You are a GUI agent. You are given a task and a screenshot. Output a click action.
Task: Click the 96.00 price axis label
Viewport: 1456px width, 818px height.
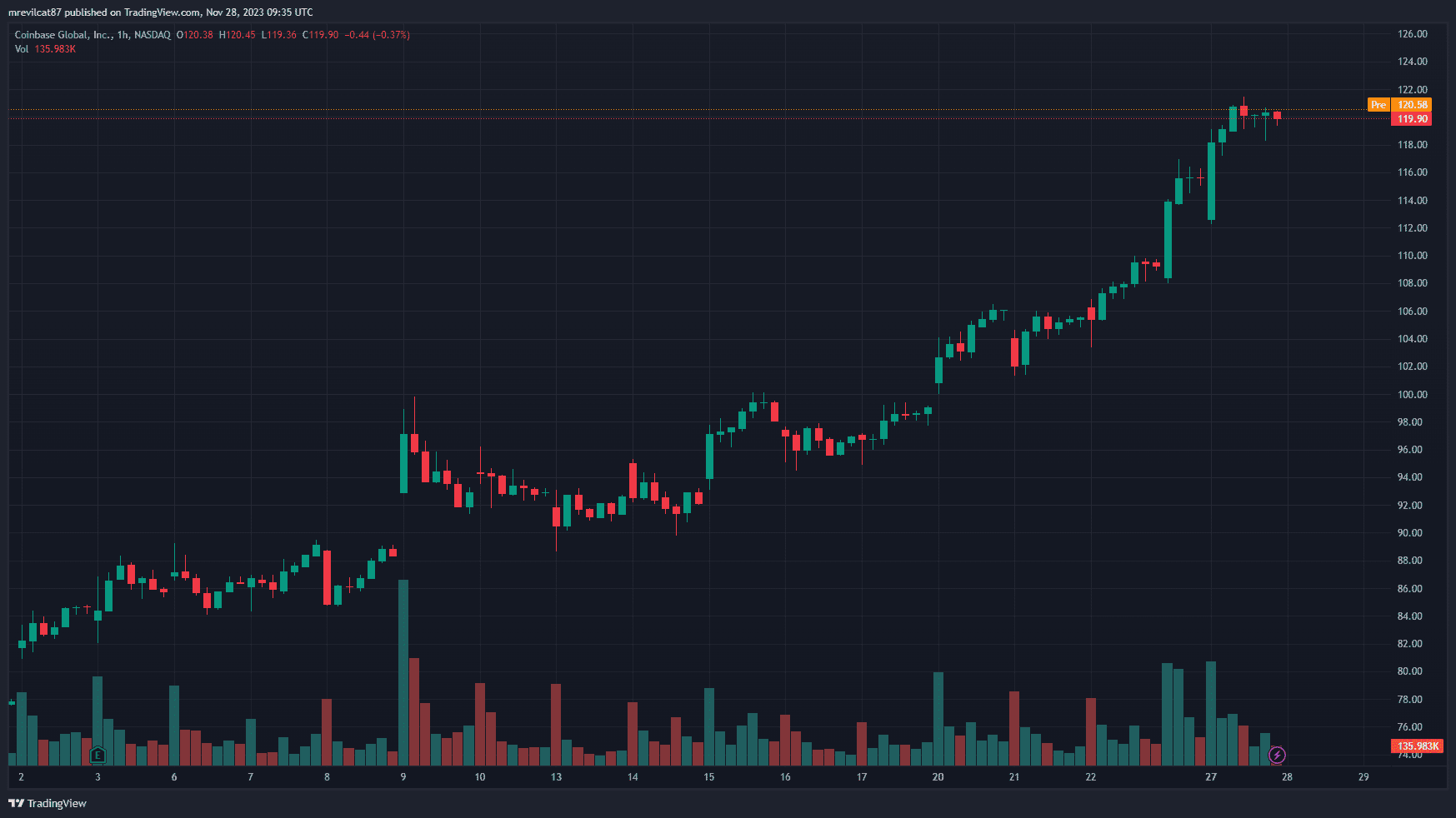pos(1409,450)
